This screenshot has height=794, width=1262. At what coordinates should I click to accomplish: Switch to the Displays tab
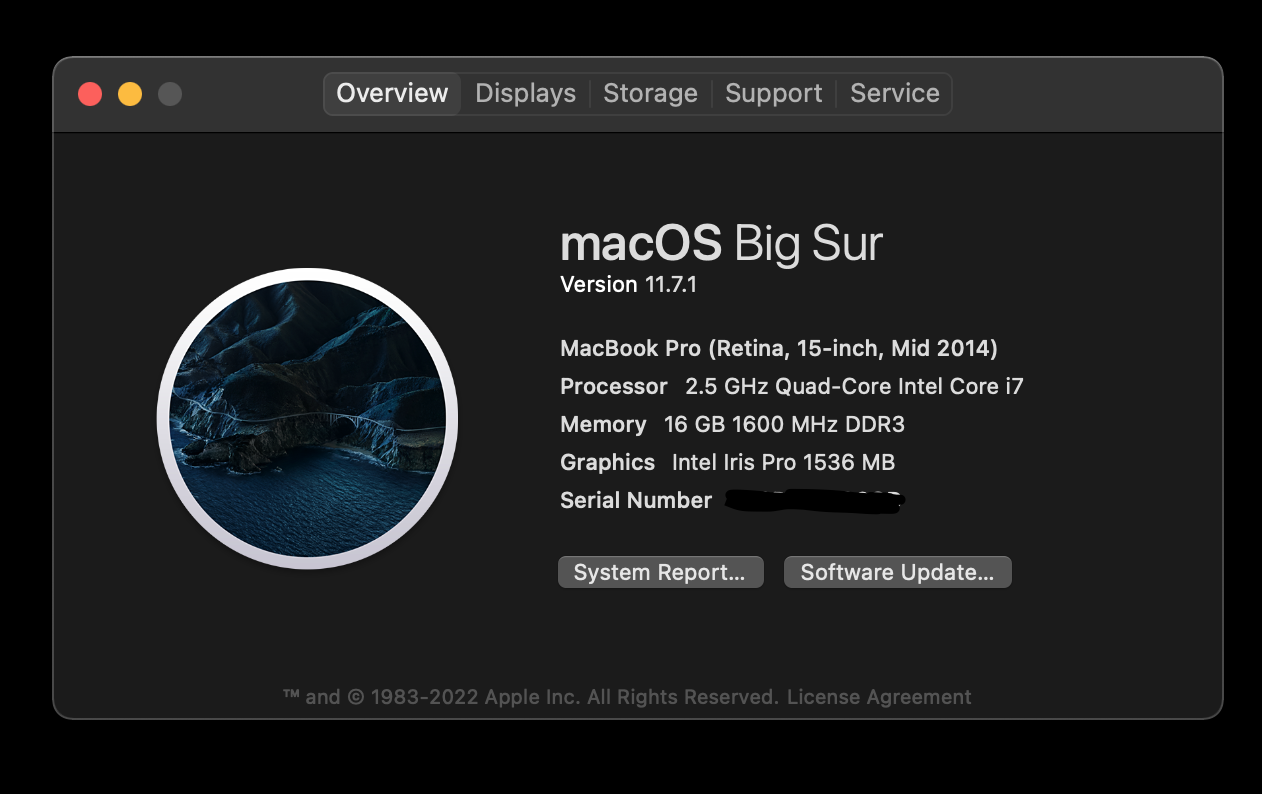coord(525,93)
